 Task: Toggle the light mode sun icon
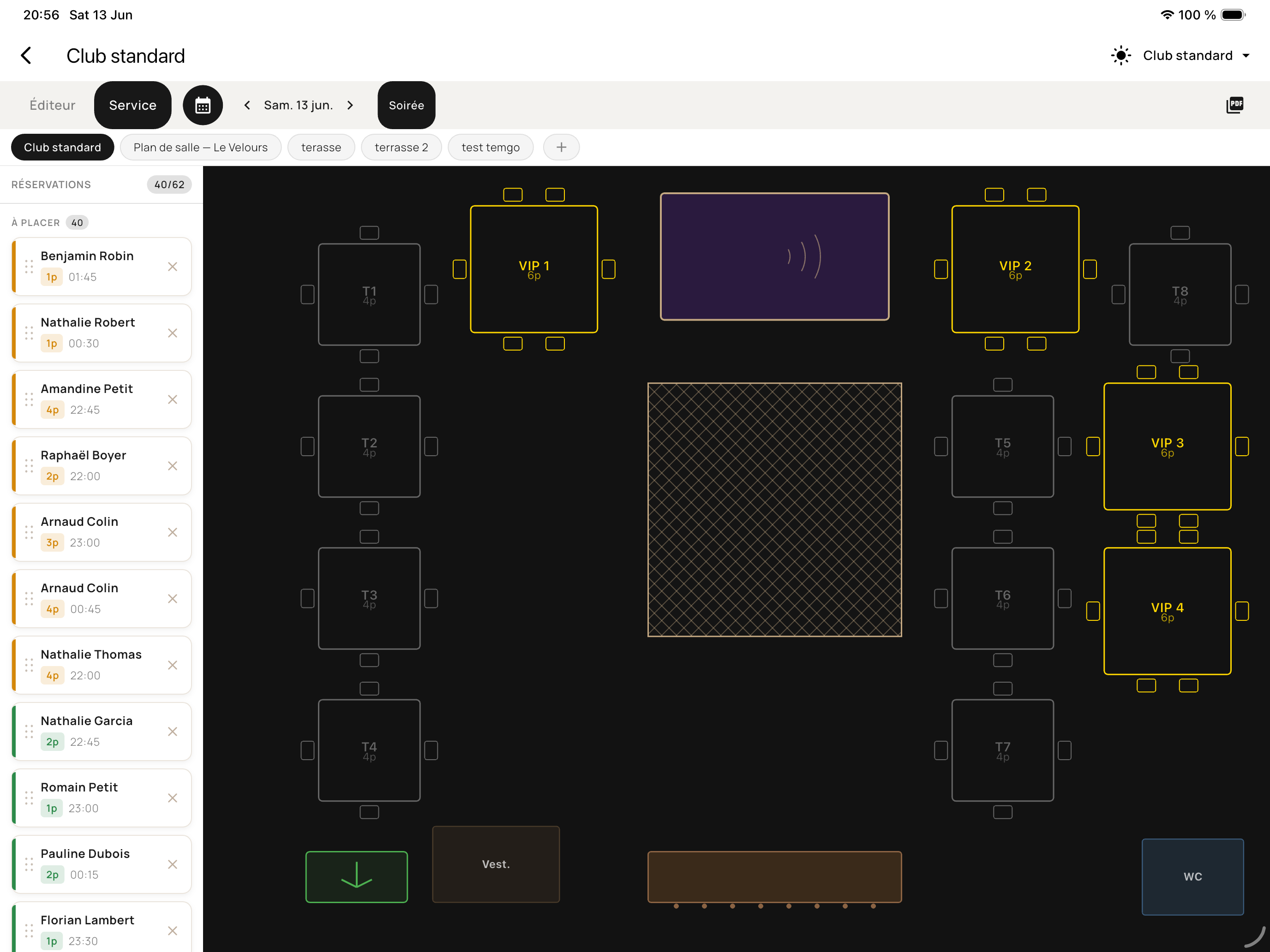1121,56
